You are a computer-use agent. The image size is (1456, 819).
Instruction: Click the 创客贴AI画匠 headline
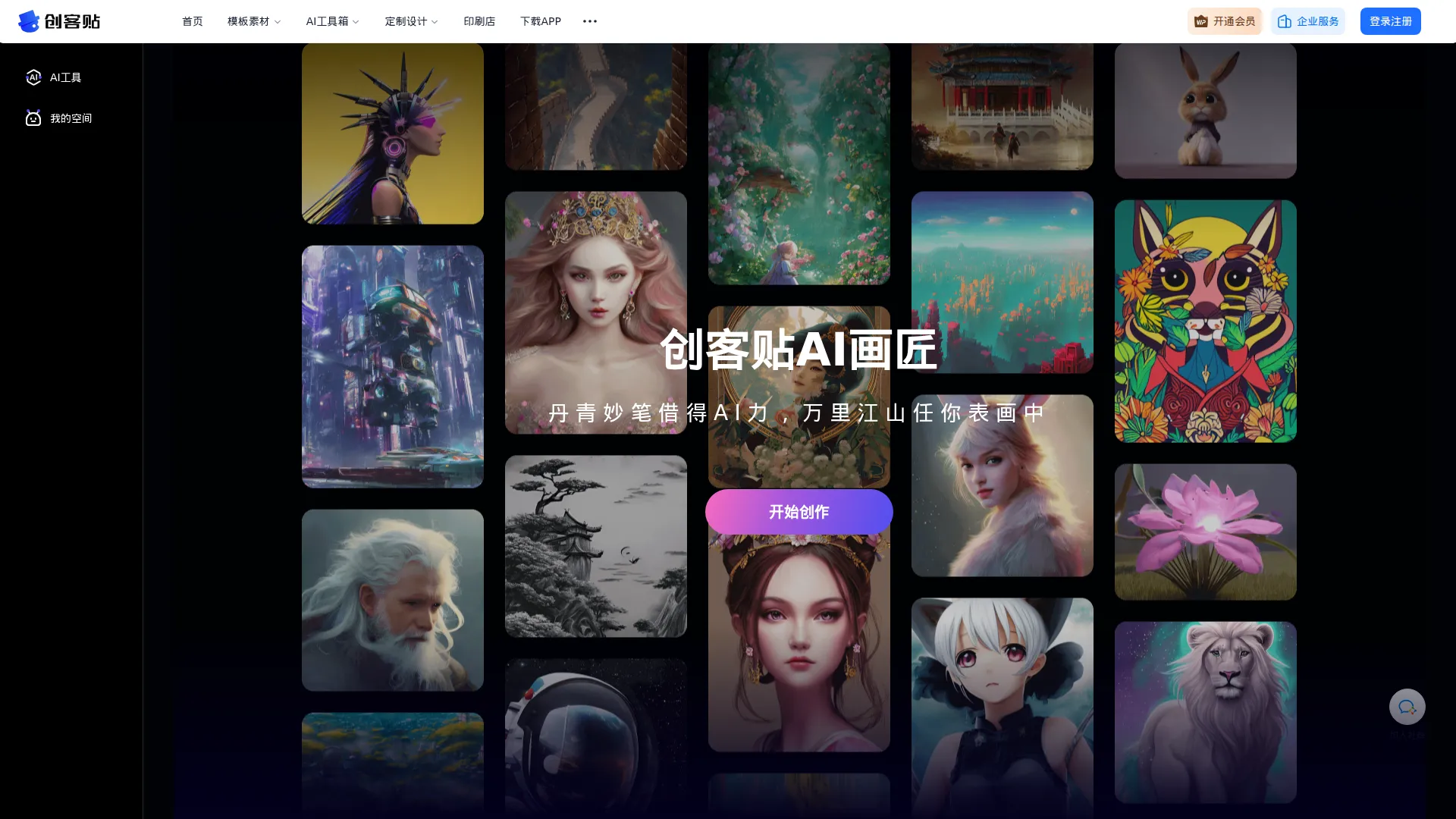click(799, 350)
